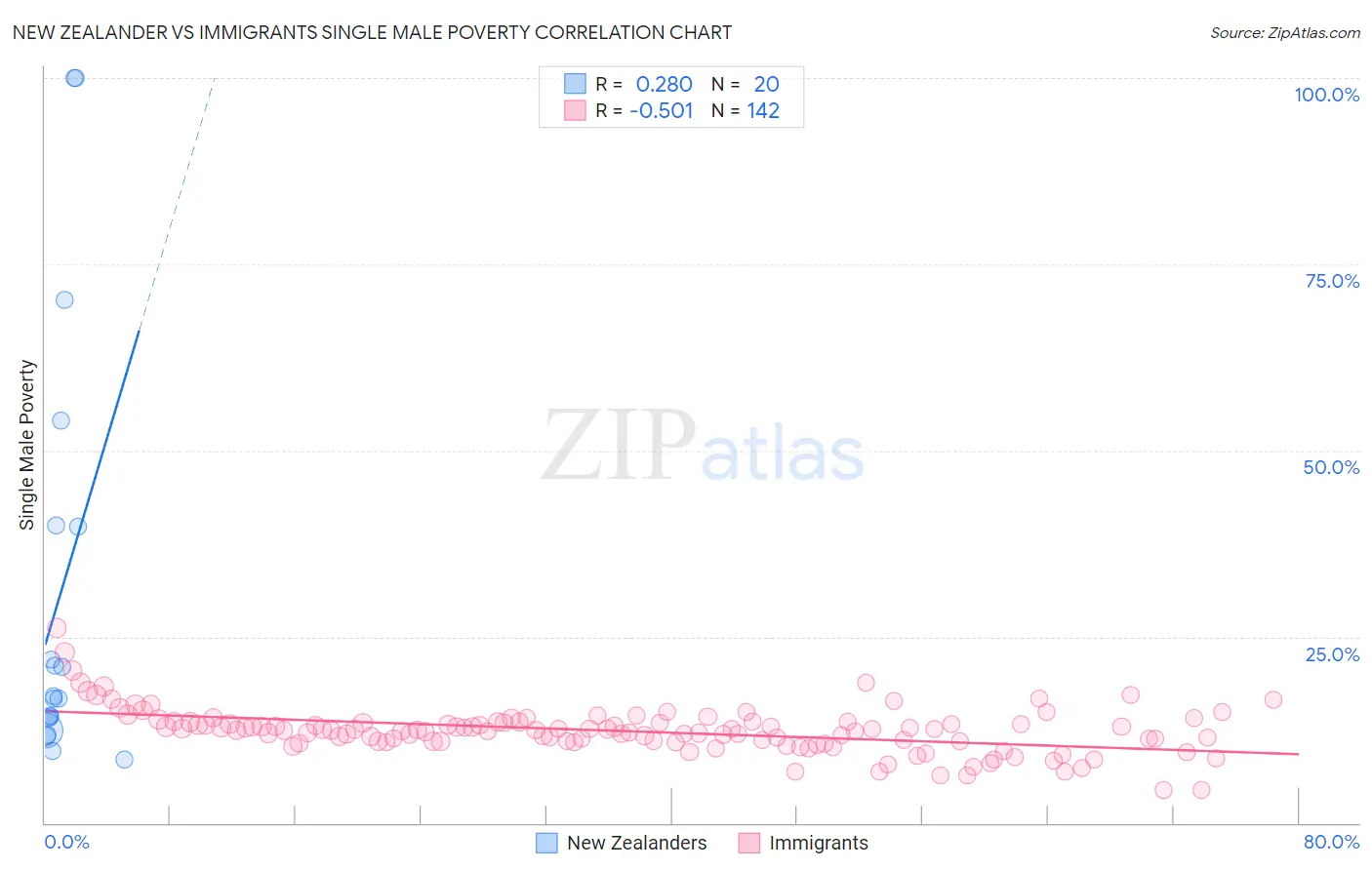Click the N = 20 sample count value
This screenshot has height=870, width=1372.
746,84
